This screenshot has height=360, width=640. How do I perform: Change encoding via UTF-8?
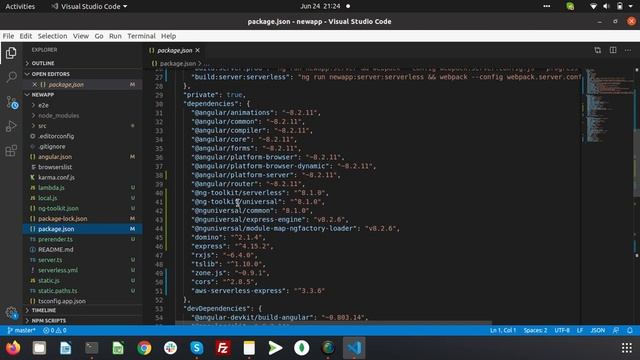point(562,330)
